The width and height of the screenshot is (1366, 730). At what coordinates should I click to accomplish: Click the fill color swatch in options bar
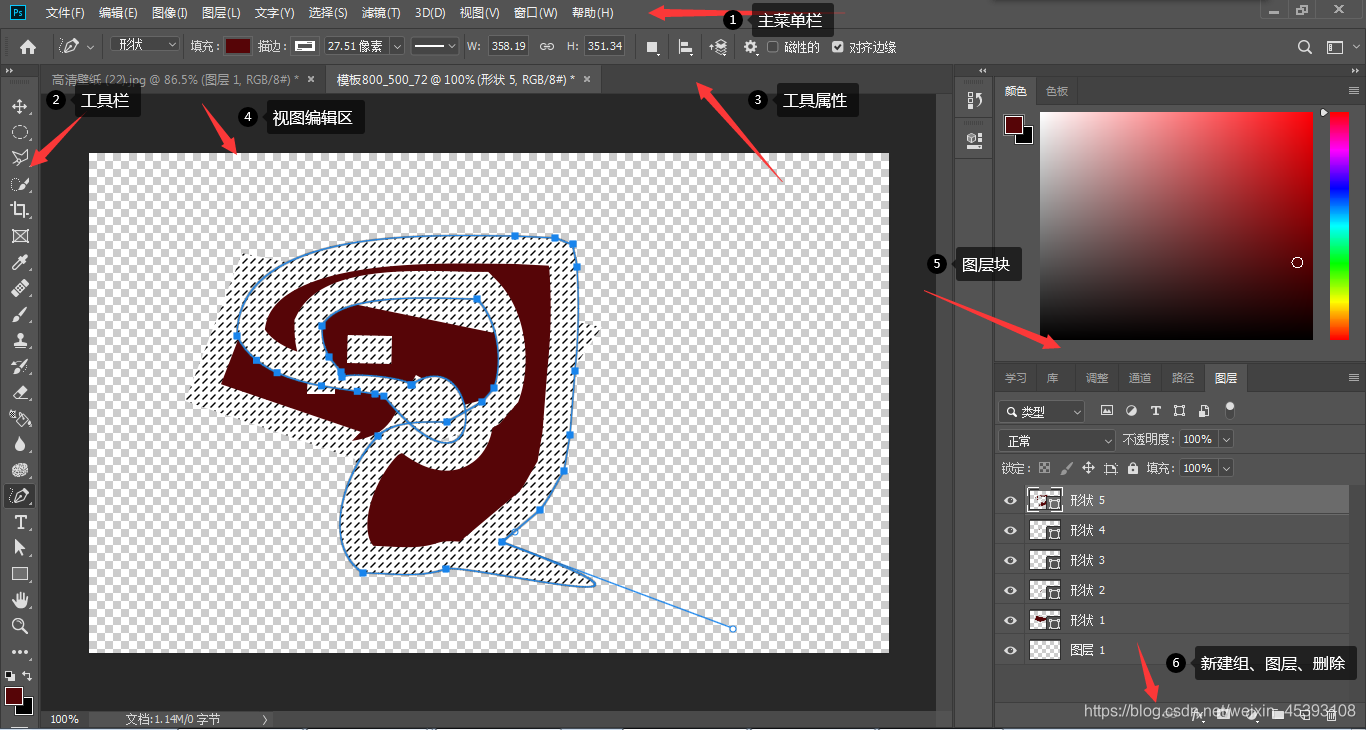[x=238, y=46]
